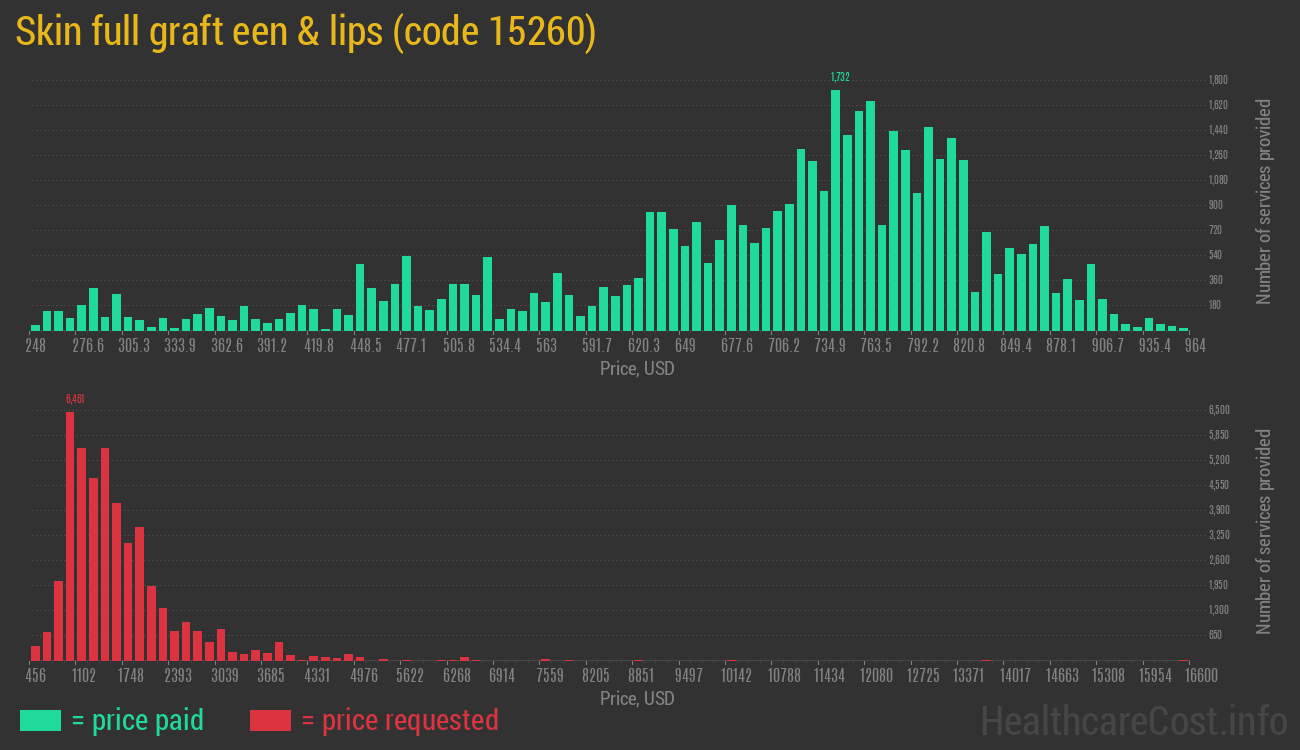The image size is (1300, 750).
Task: Click the 16600 tick on the red chart axis
Action: click(1184, 676)
